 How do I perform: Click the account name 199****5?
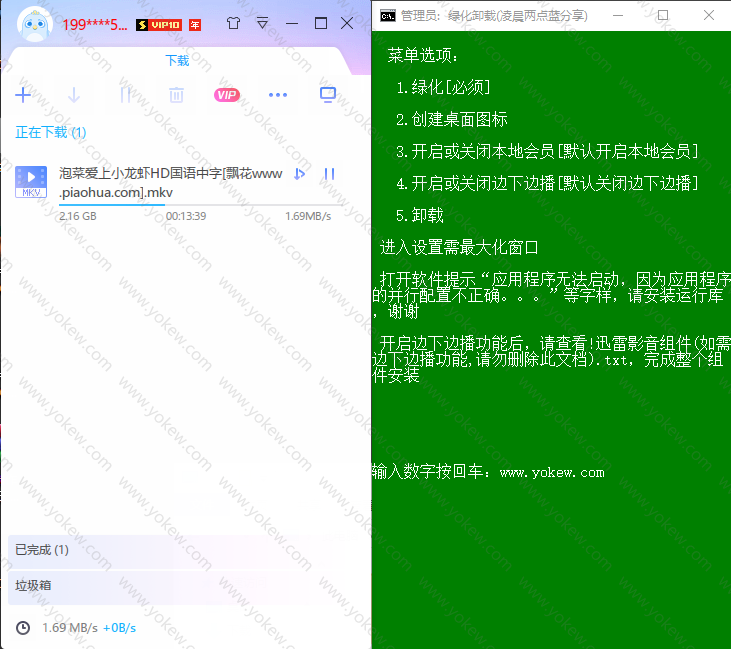[94, 24]
